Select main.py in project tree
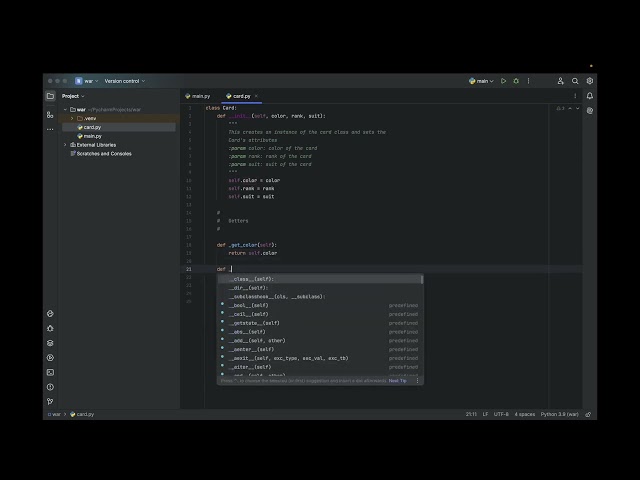Viewport: 640px width, 480px height. (119, 136)
